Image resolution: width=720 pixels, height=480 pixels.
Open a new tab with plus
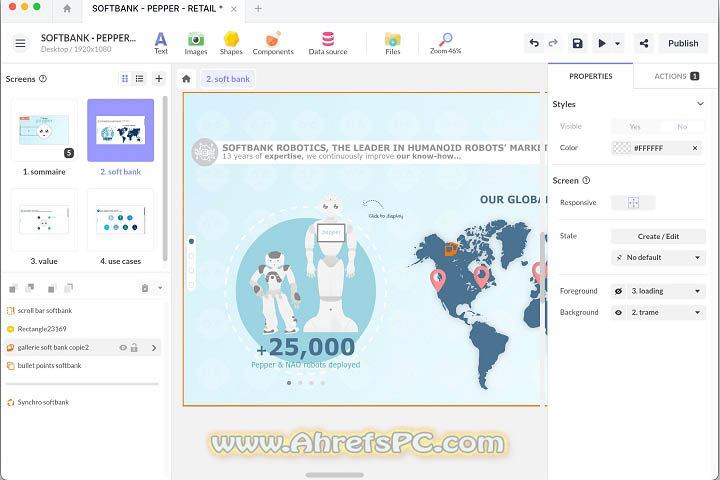click(258, 9)
